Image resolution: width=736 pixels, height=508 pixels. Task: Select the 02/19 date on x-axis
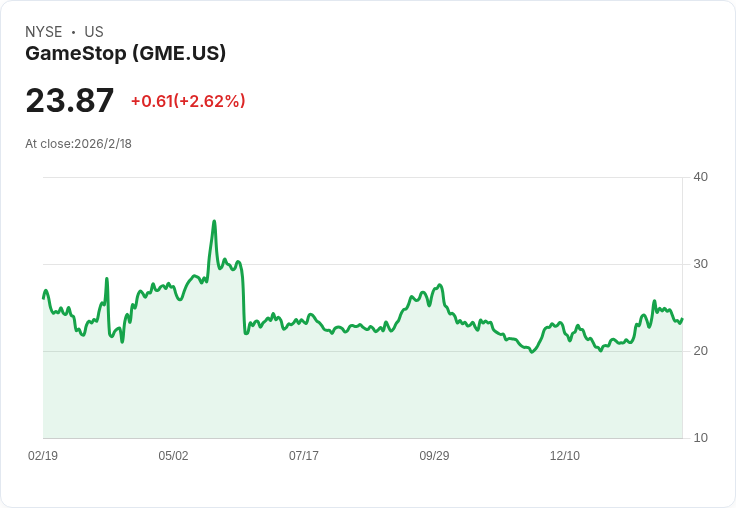coord(43,456)
